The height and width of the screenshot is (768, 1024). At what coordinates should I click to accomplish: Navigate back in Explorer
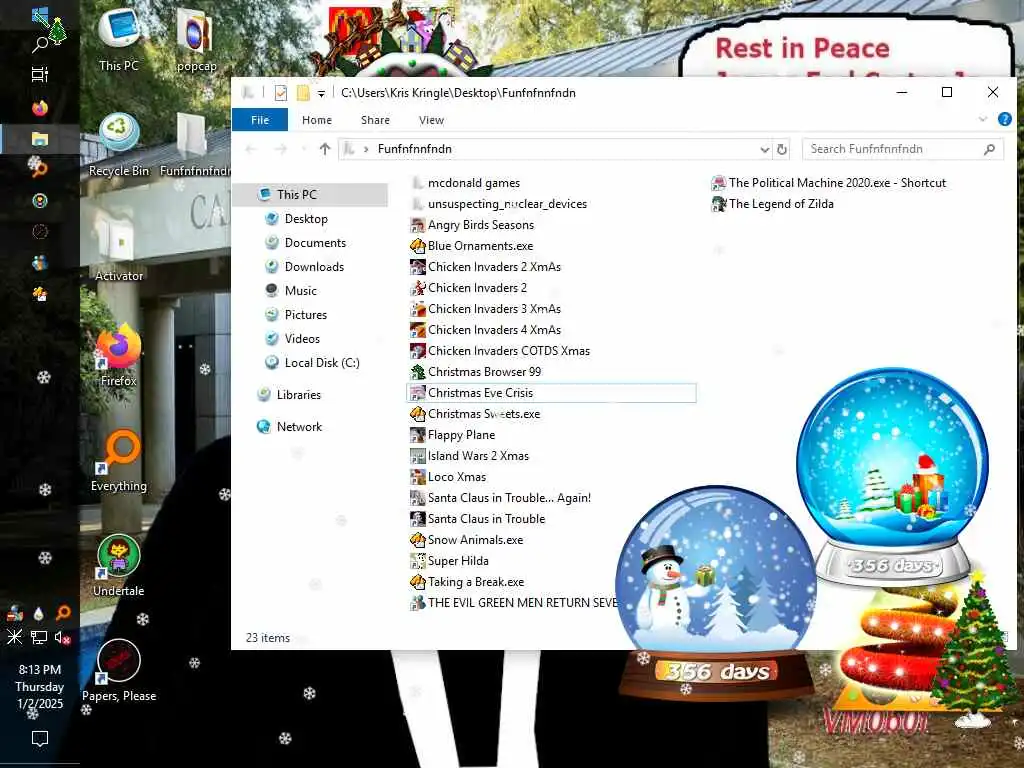[251, 149]
